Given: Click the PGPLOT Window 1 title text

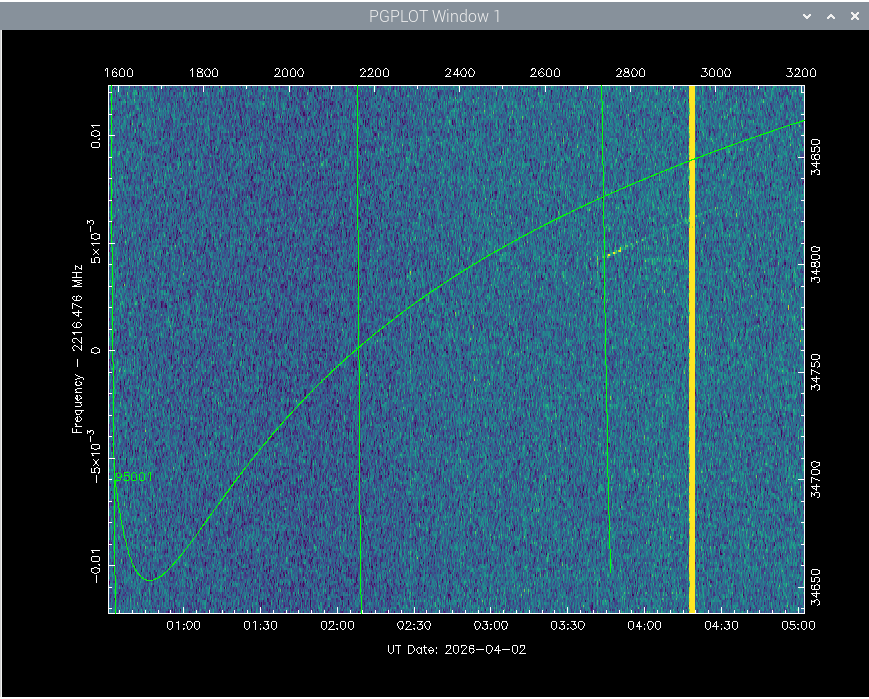Looking at the screenshot, I should tap(434, 16).
